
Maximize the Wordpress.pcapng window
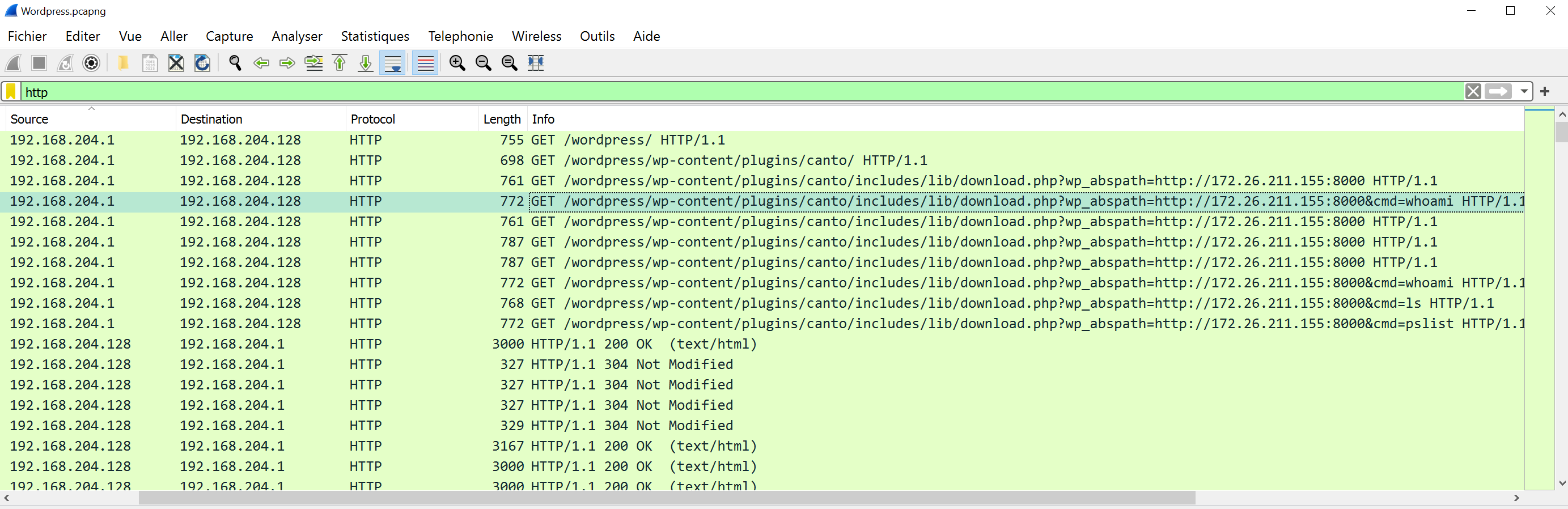[x=1510, y=11]
